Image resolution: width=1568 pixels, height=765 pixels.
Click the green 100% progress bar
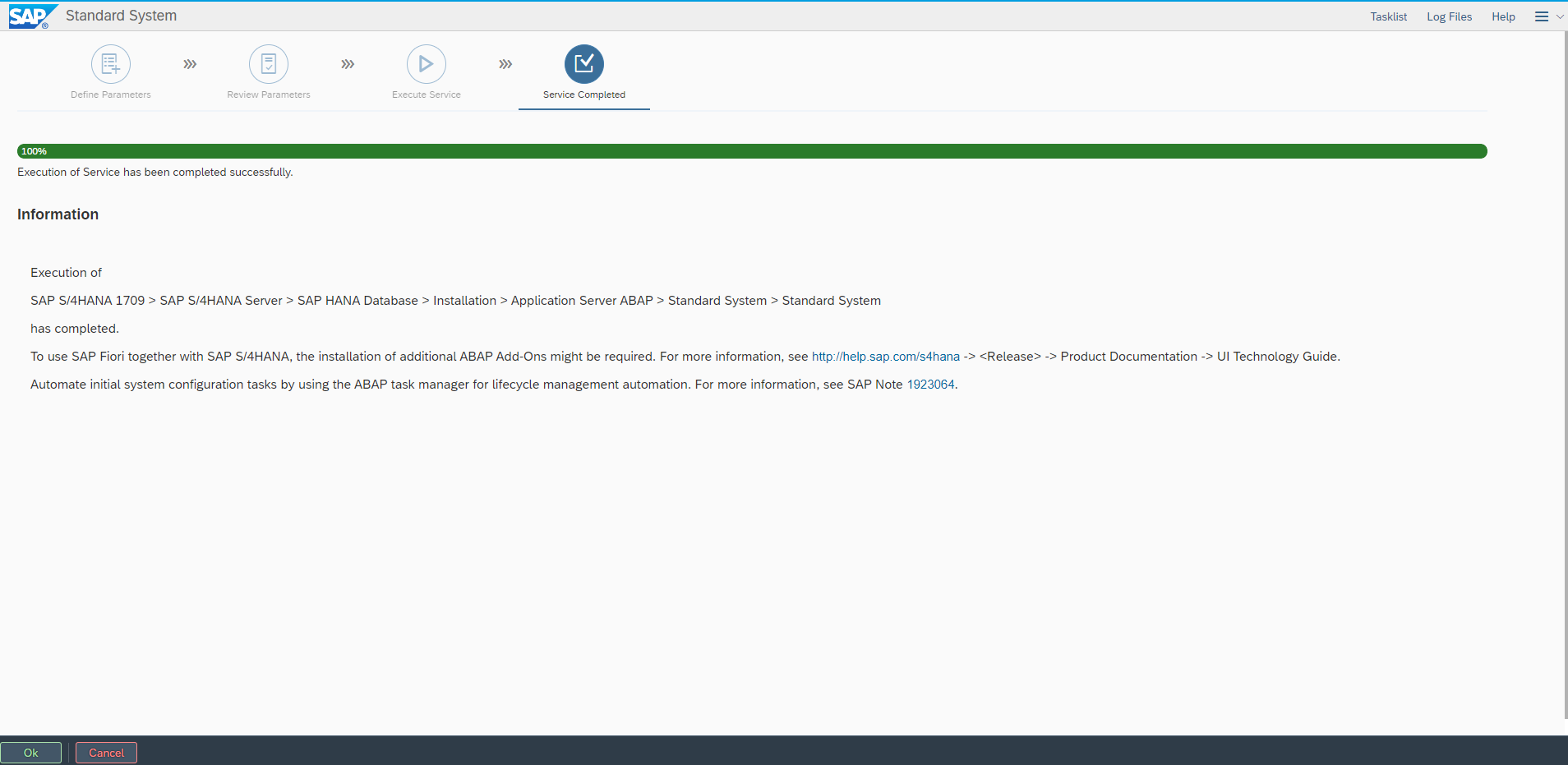pyautogui.click(x=752, y=151)
